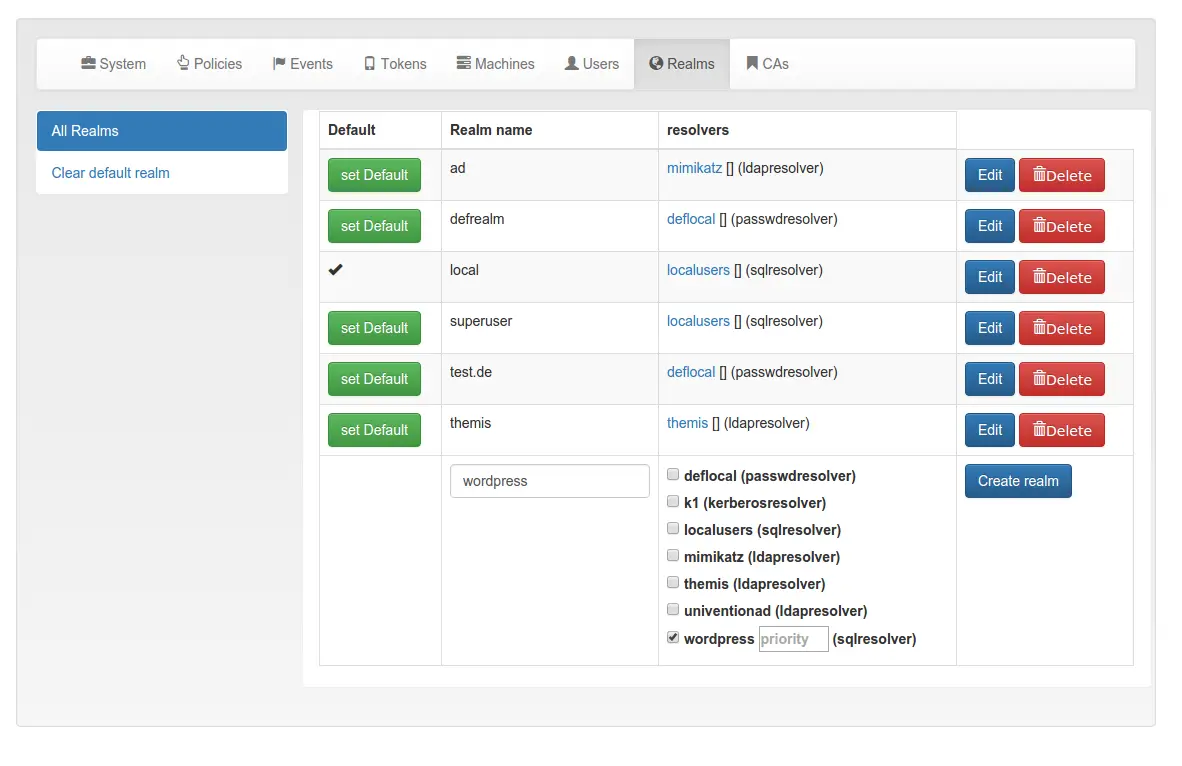Open the System tab
The height and width of the screenshot is (766, 1182).
pos(114,64)
